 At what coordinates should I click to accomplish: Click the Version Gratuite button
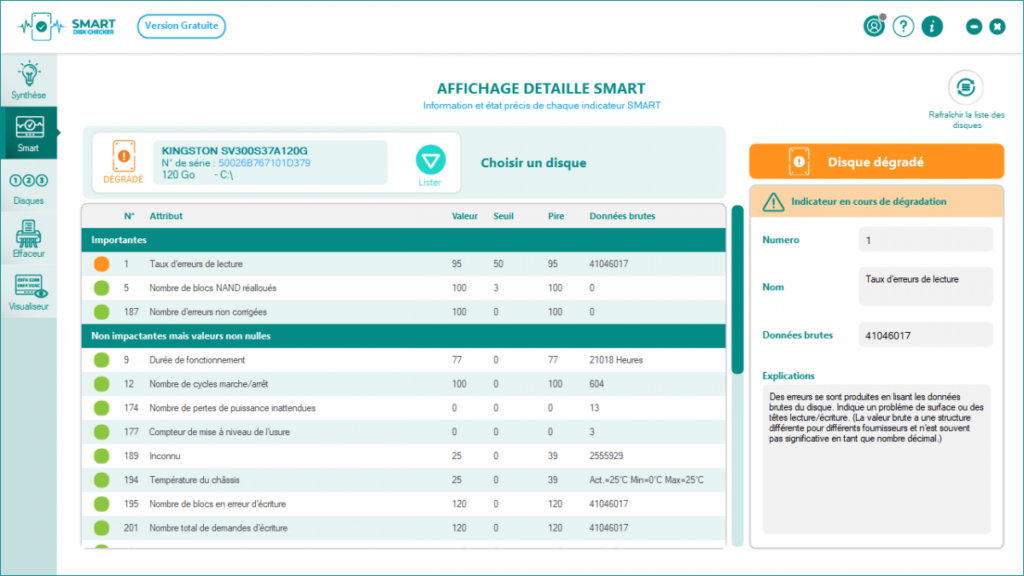(x=182, y=26)
